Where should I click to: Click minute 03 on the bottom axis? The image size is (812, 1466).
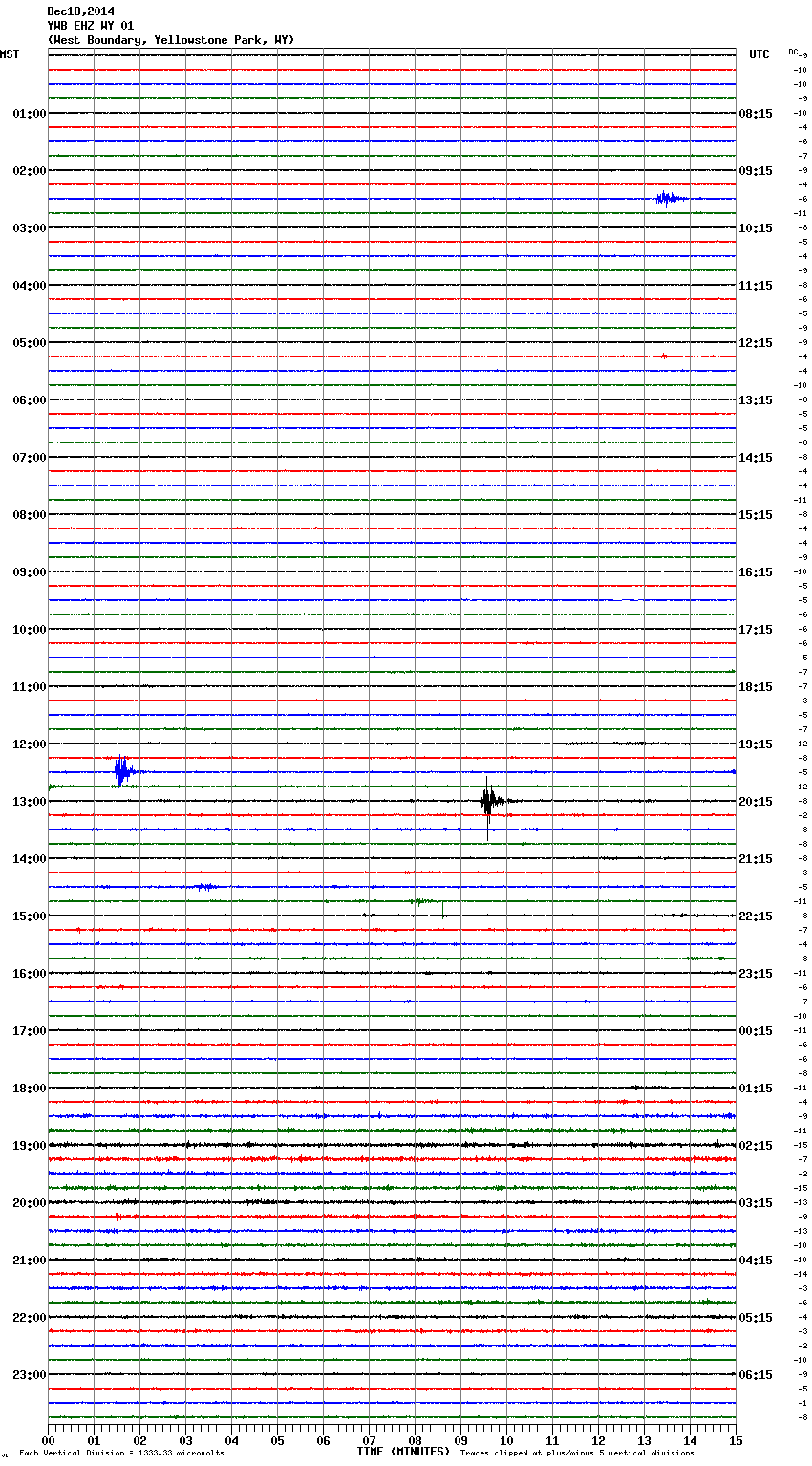click(185, 1440)
